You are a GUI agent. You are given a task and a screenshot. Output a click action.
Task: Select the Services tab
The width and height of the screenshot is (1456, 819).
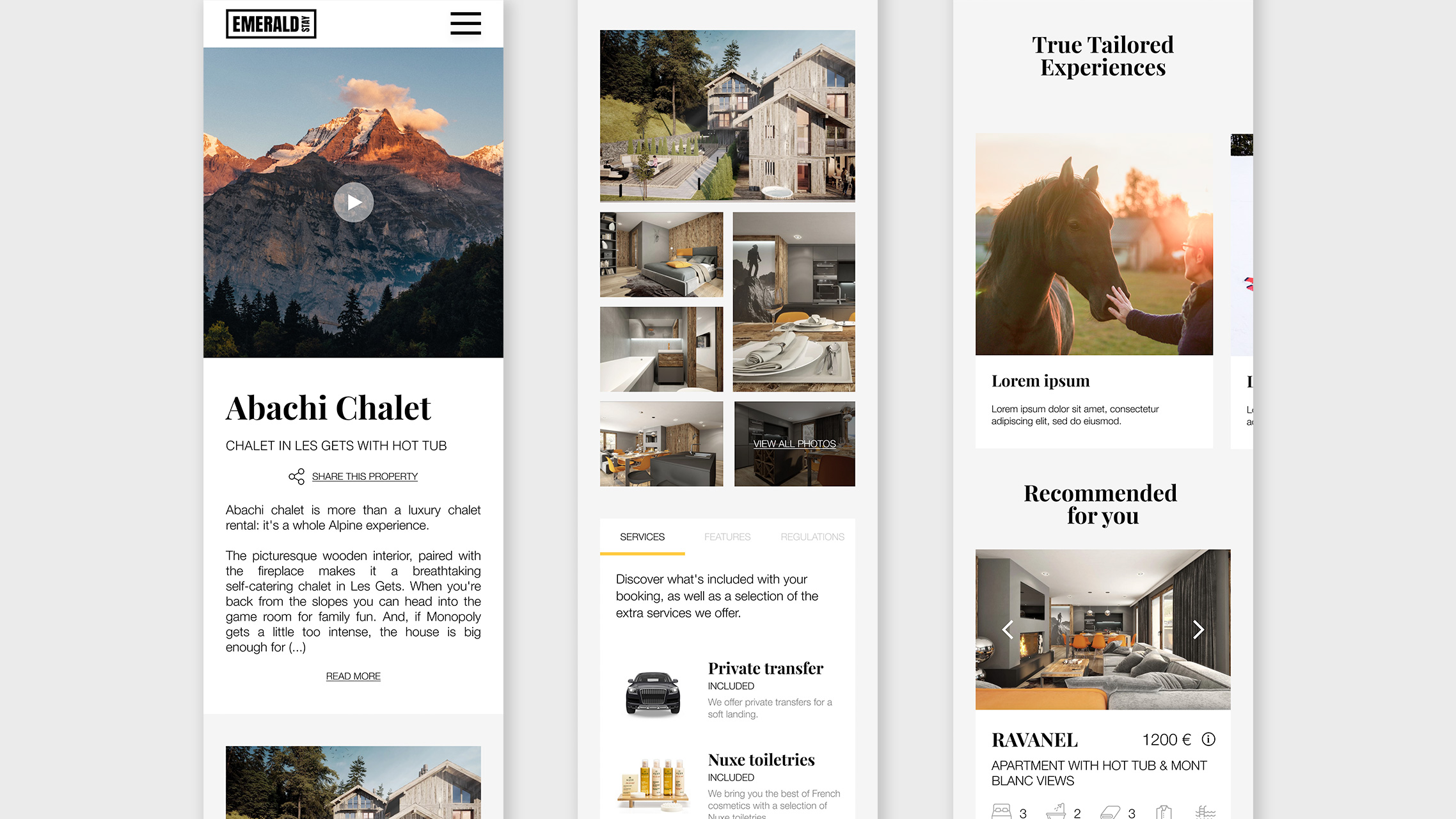click(642, 537)
